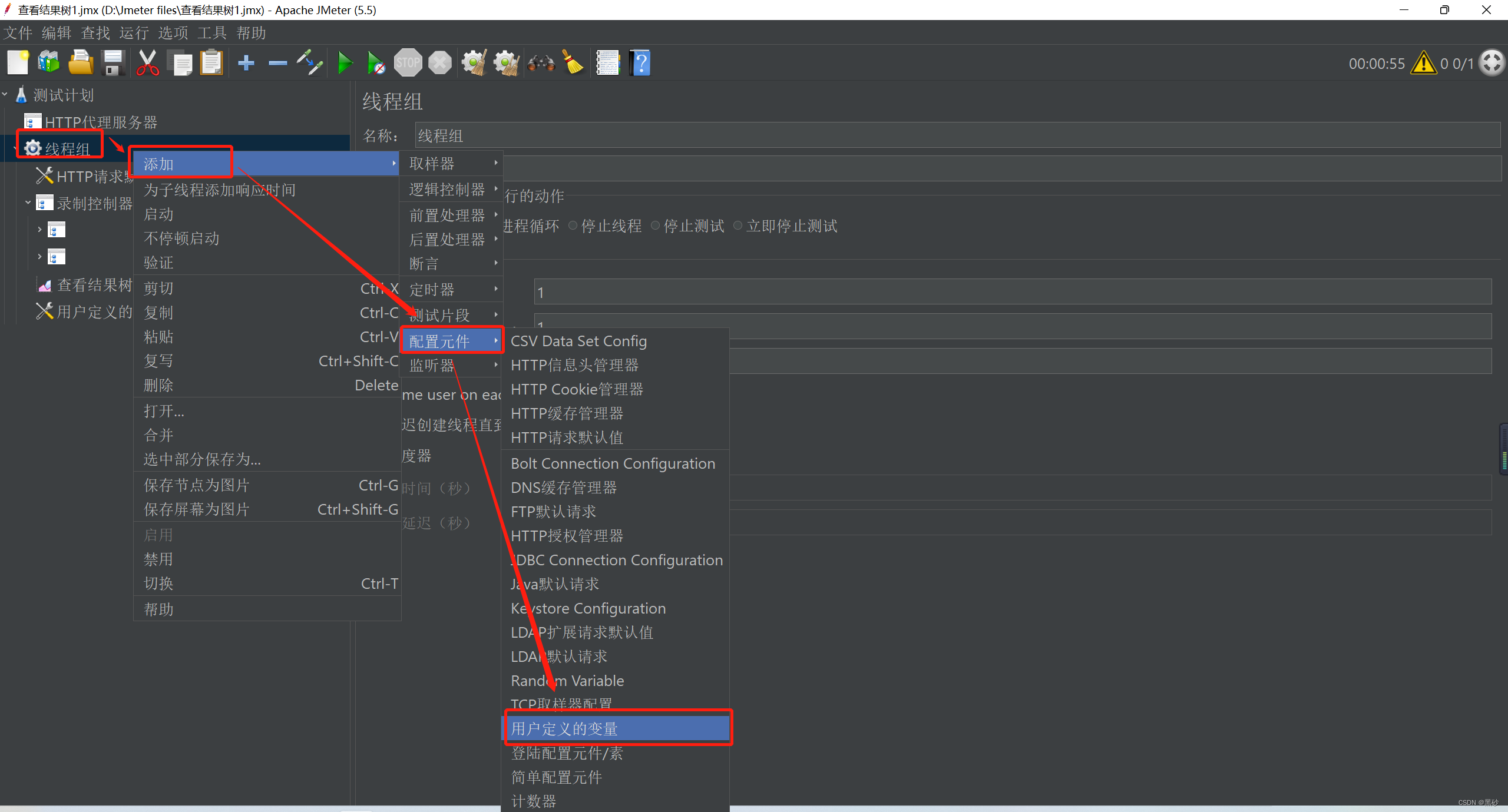Open the 文件 menu

click(x=18, y=32)
